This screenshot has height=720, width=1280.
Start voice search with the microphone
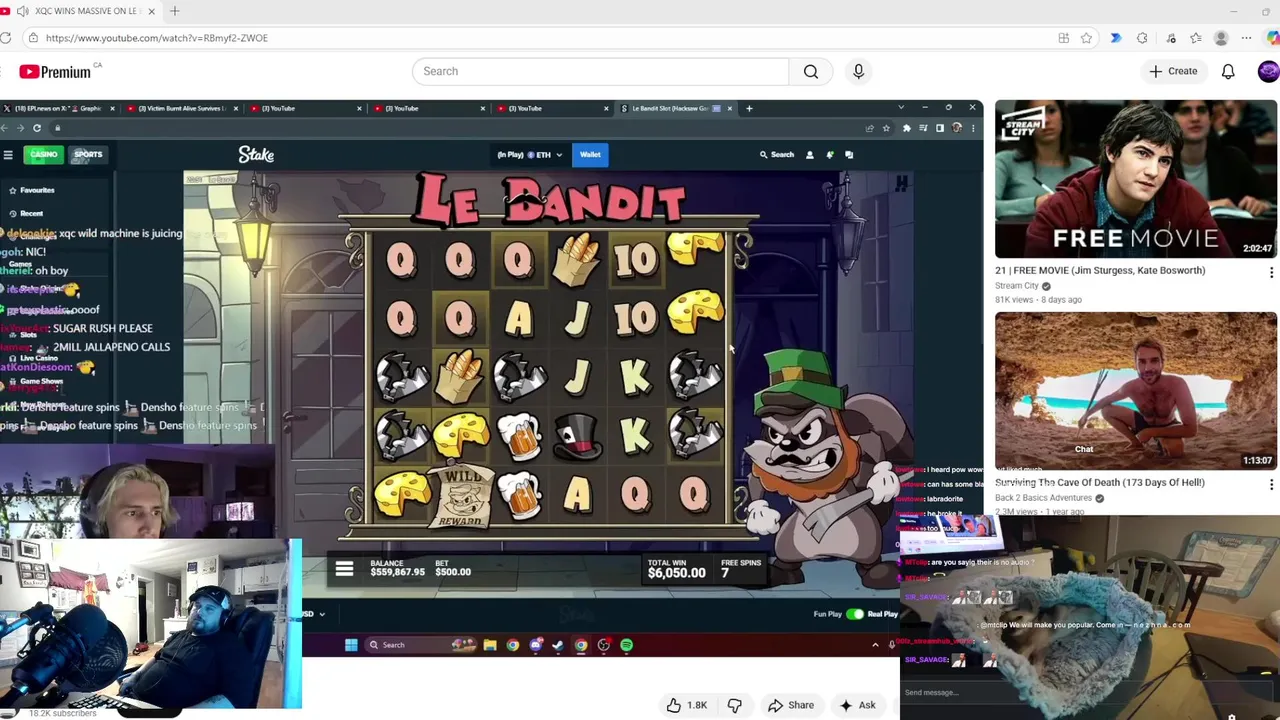point(858,71)
